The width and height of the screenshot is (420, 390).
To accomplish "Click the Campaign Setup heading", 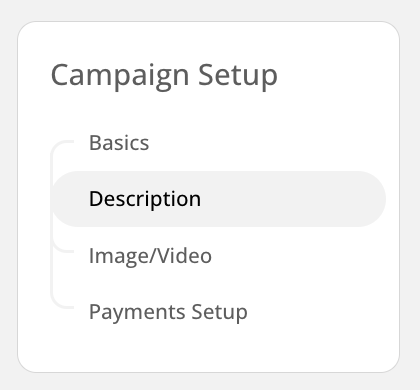I will point(164,75).
